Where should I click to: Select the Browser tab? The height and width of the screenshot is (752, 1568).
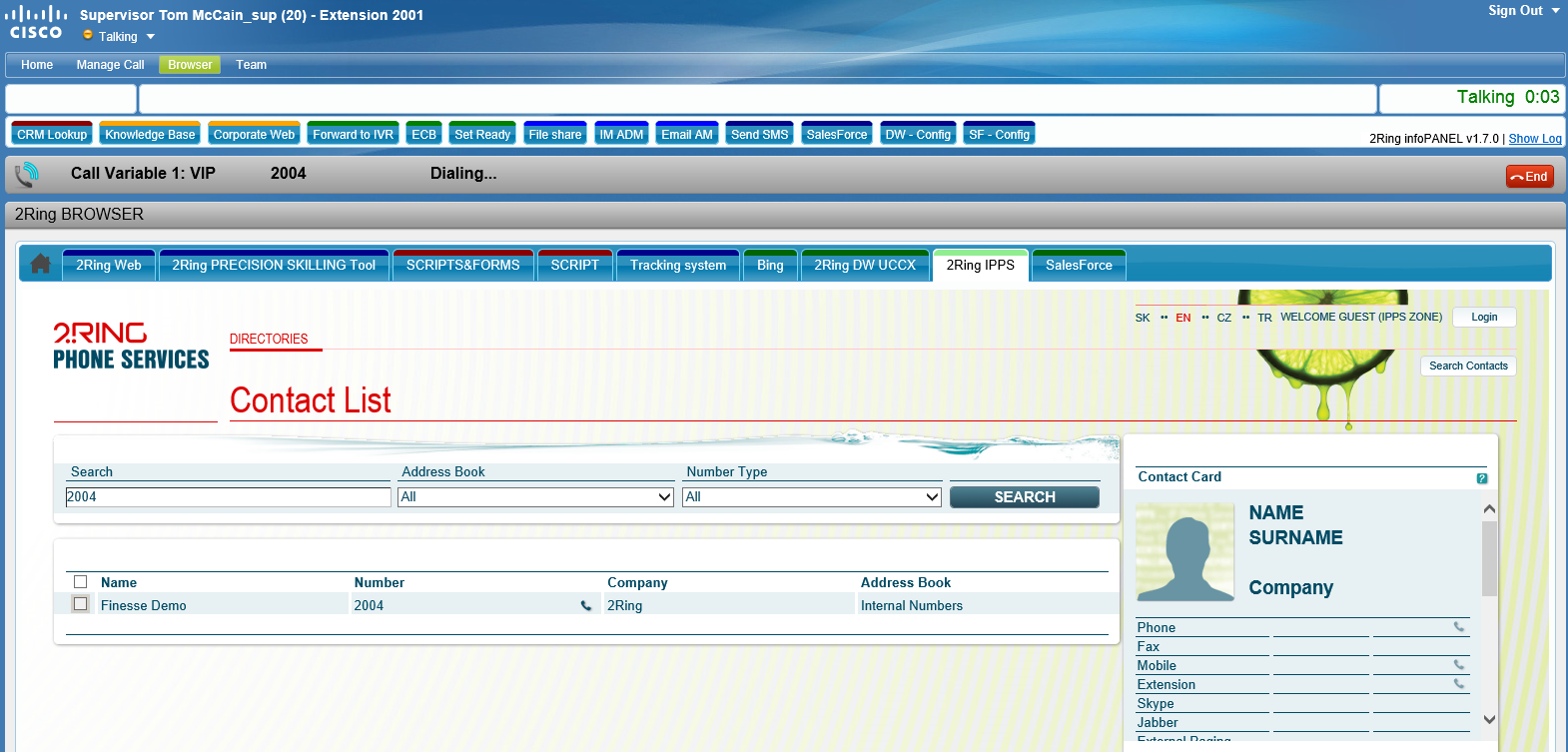pos(190,65)
